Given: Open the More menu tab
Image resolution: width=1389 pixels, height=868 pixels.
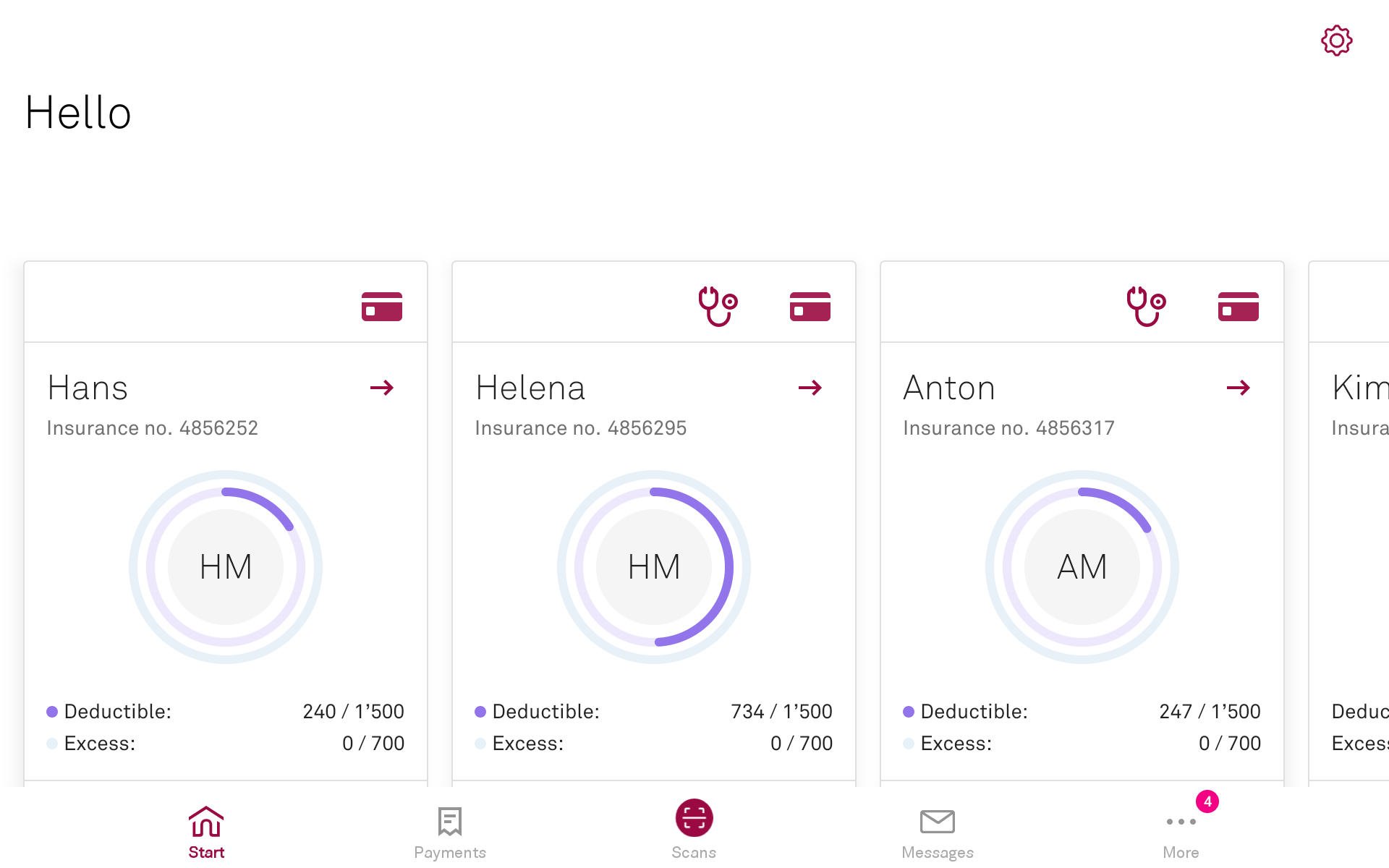Looking at the screenshot, I should pos(1181,832).
